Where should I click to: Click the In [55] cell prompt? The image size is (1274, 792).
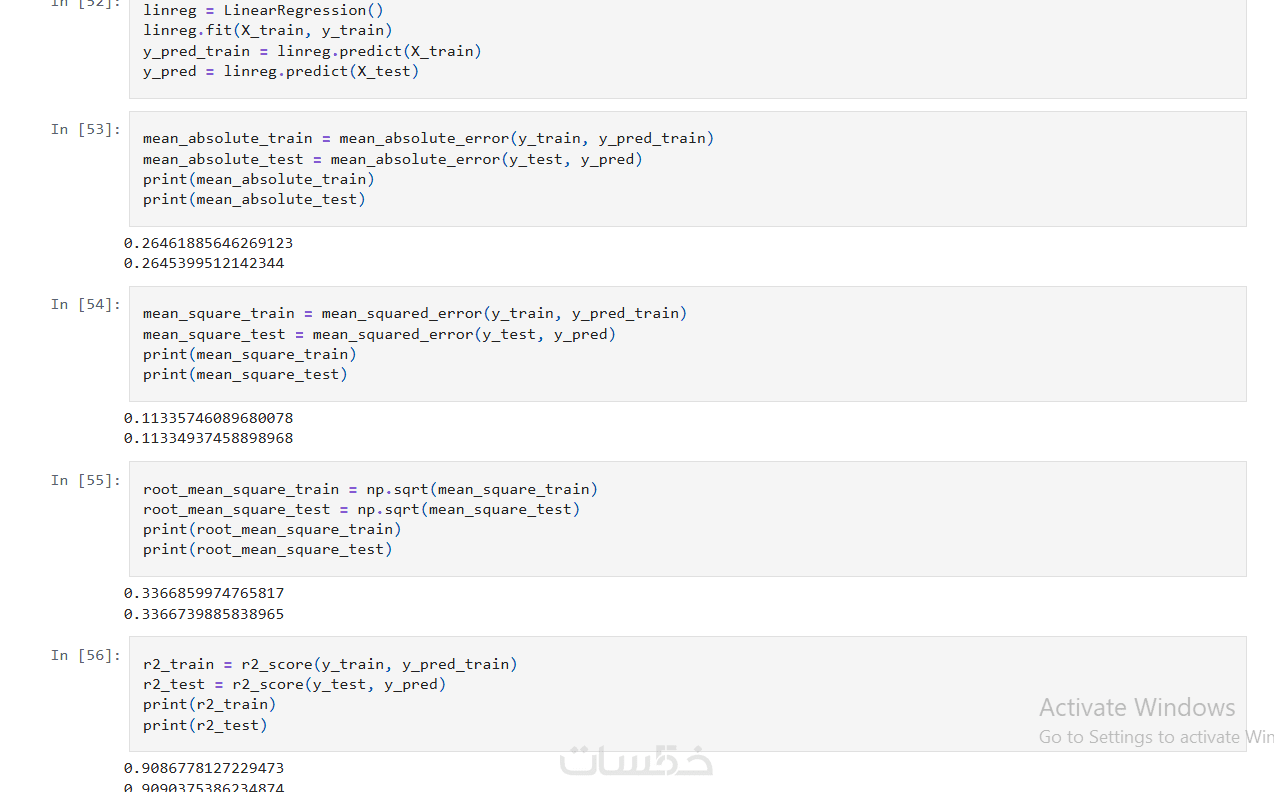tap(86, 480)
